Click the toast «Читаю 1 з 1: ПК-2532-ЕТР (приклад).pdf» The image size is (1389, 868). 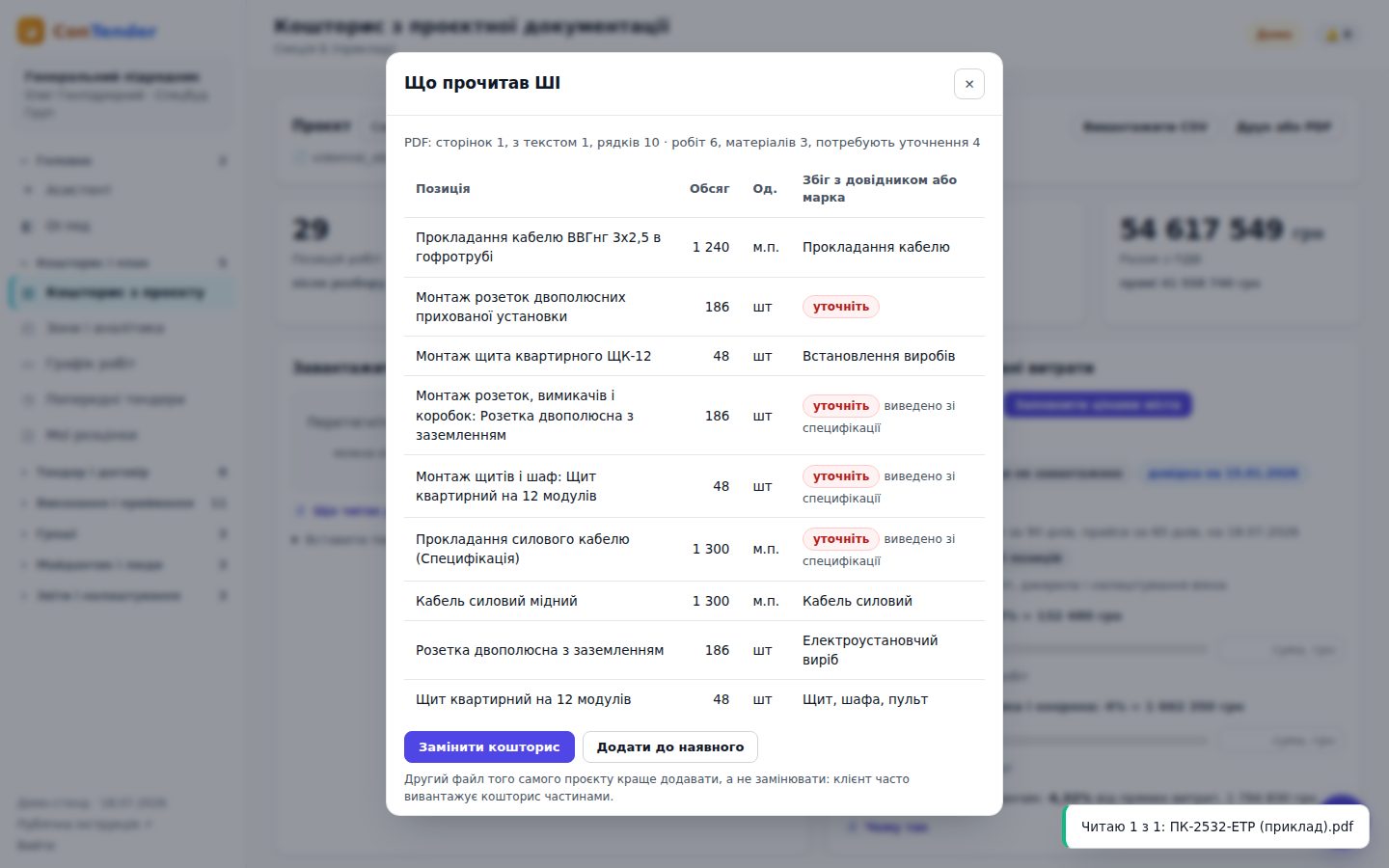(x=1216, y=827)
